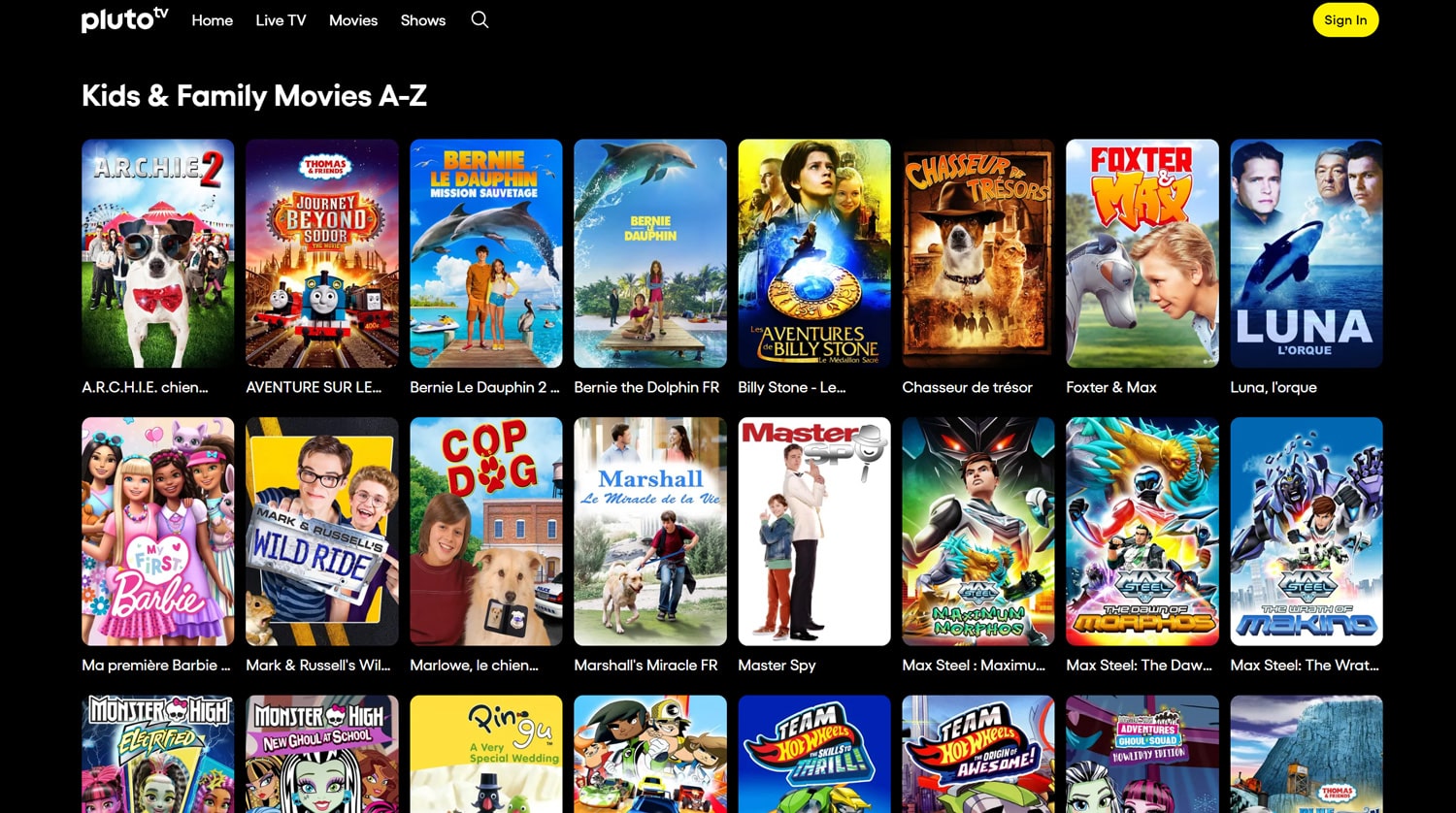Open Les Aventures de Billy Stone poster
Image resolution: width=1456 pixels, height=813 pixels.
pos(814,253)
